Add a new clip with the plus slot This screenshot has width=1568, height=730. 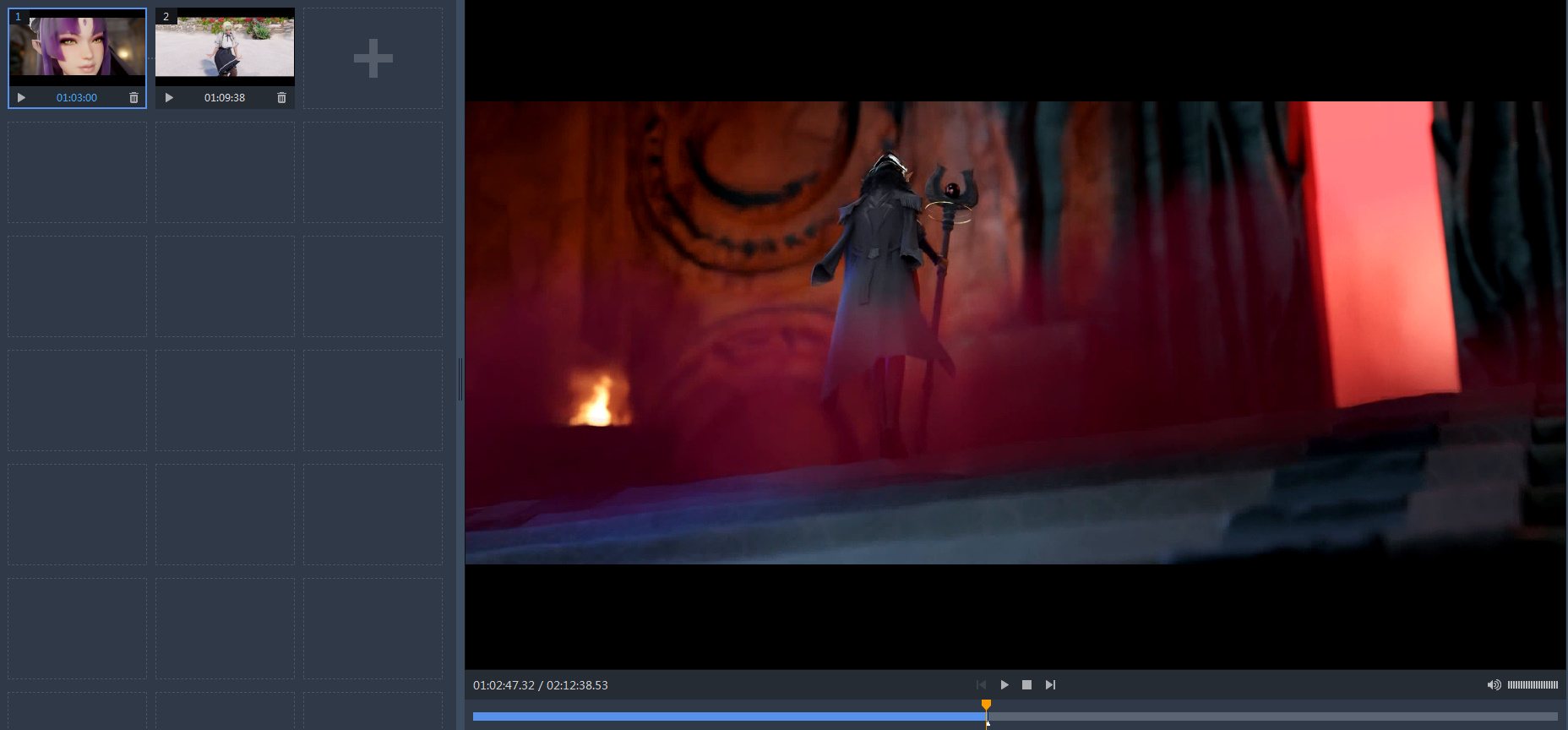[x=373, y=58]
